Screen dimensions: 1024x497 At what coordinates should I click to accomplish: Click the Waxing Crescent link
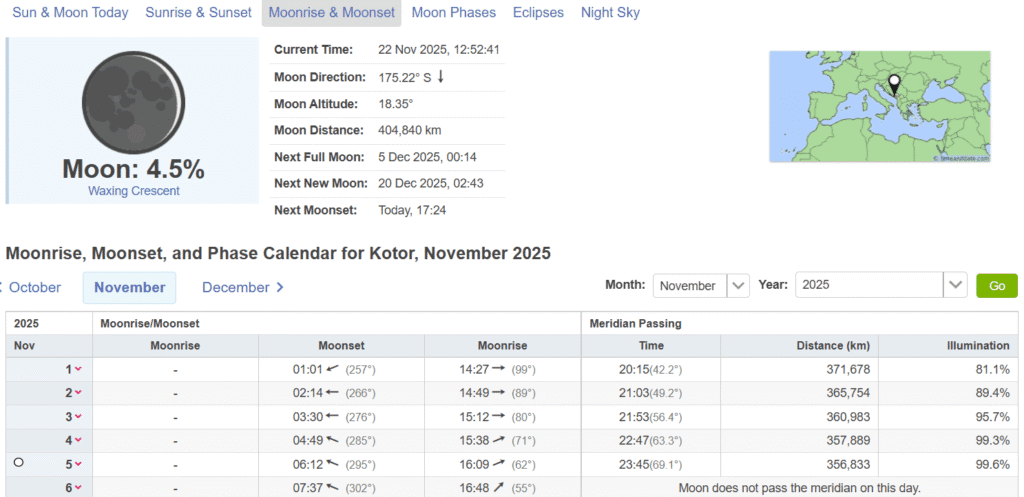point(133,190)
